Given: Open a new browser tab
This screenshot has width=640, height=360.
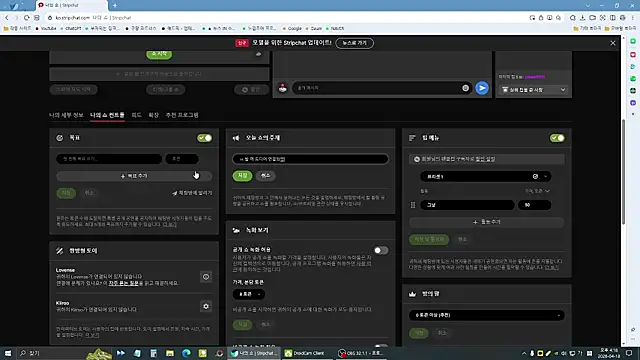Looking at the screenshot, I should (115, 5).
